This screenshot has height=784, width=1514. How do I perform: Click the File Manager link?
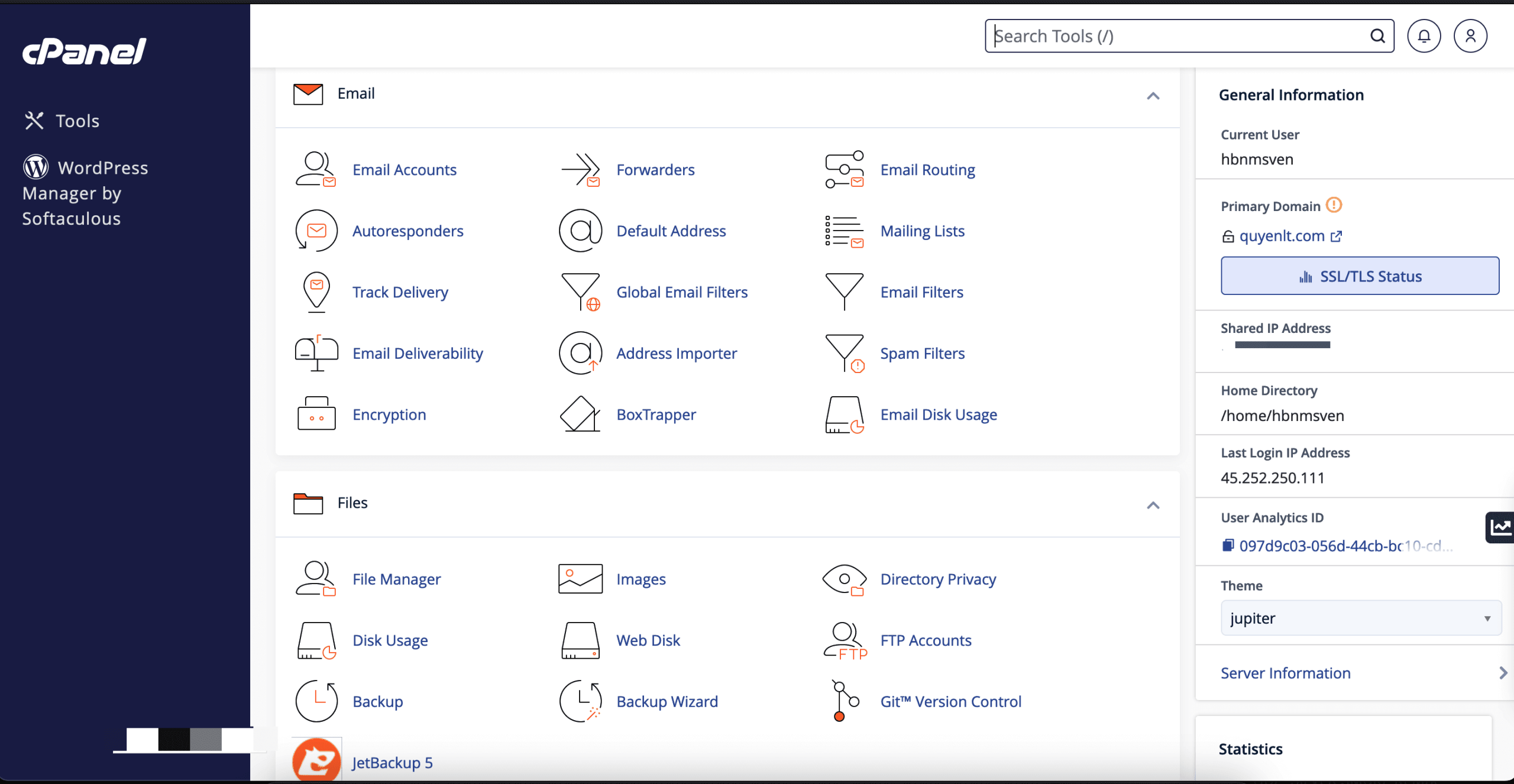[x=396, y=579]
